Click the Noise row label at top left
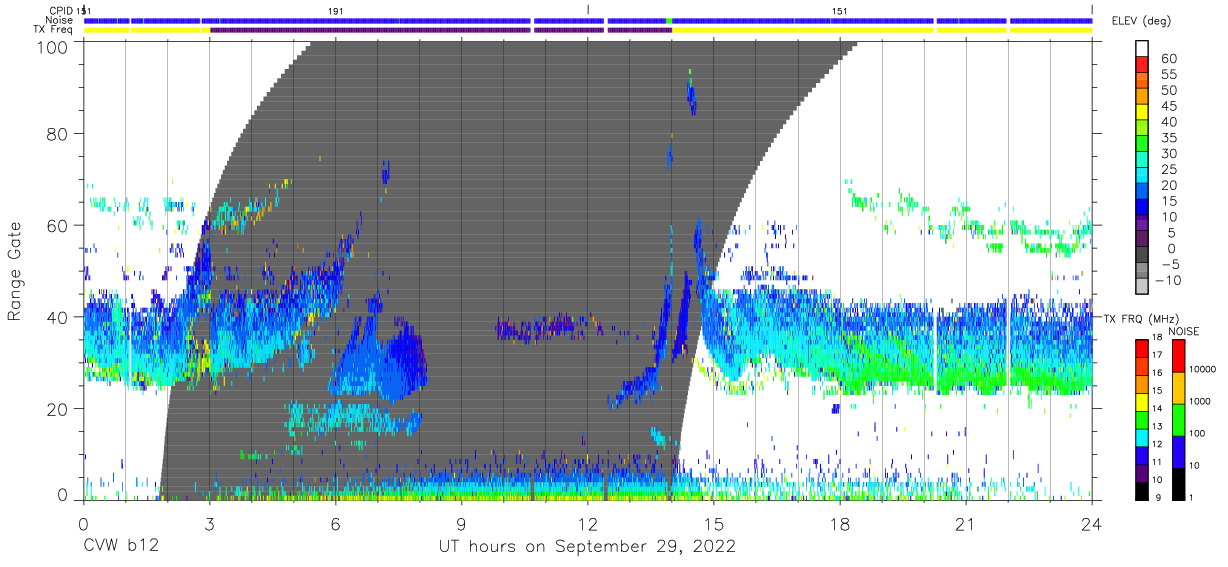Viewport: 1228px width, 567px height. click(60, 20)
